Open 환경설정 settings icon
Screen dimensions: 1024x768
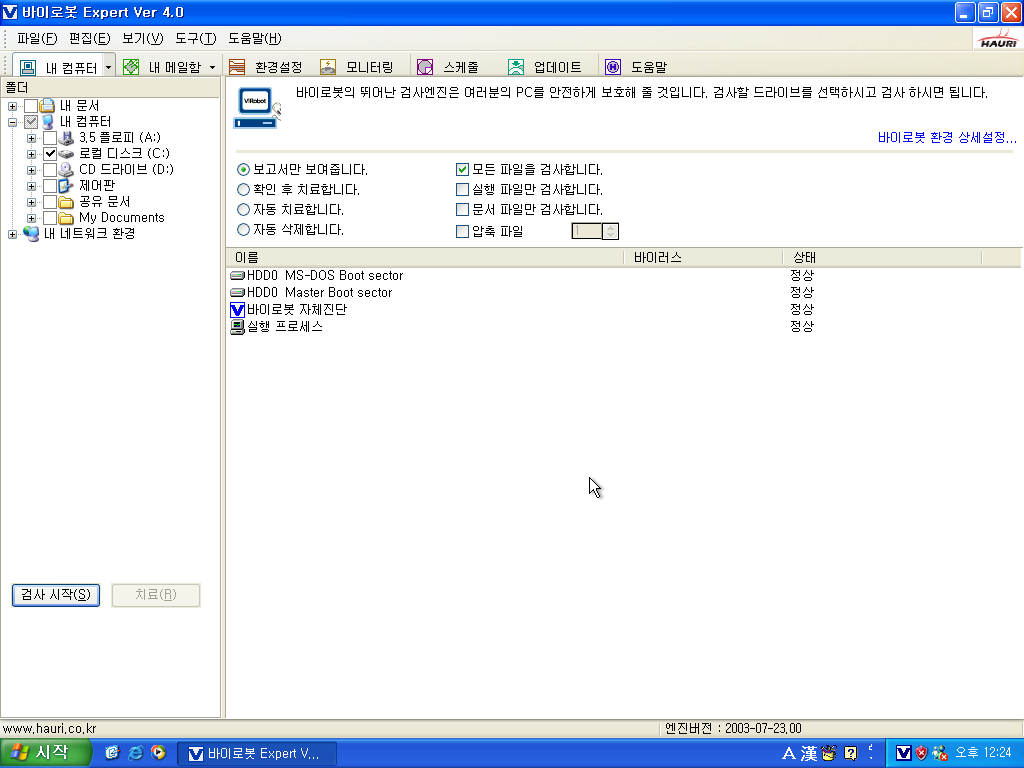237,67
